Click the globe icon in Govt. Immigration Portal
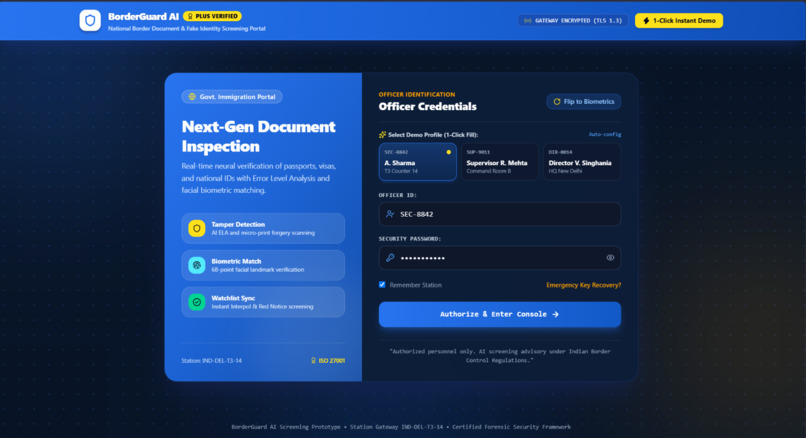 [x=192, y=97]
